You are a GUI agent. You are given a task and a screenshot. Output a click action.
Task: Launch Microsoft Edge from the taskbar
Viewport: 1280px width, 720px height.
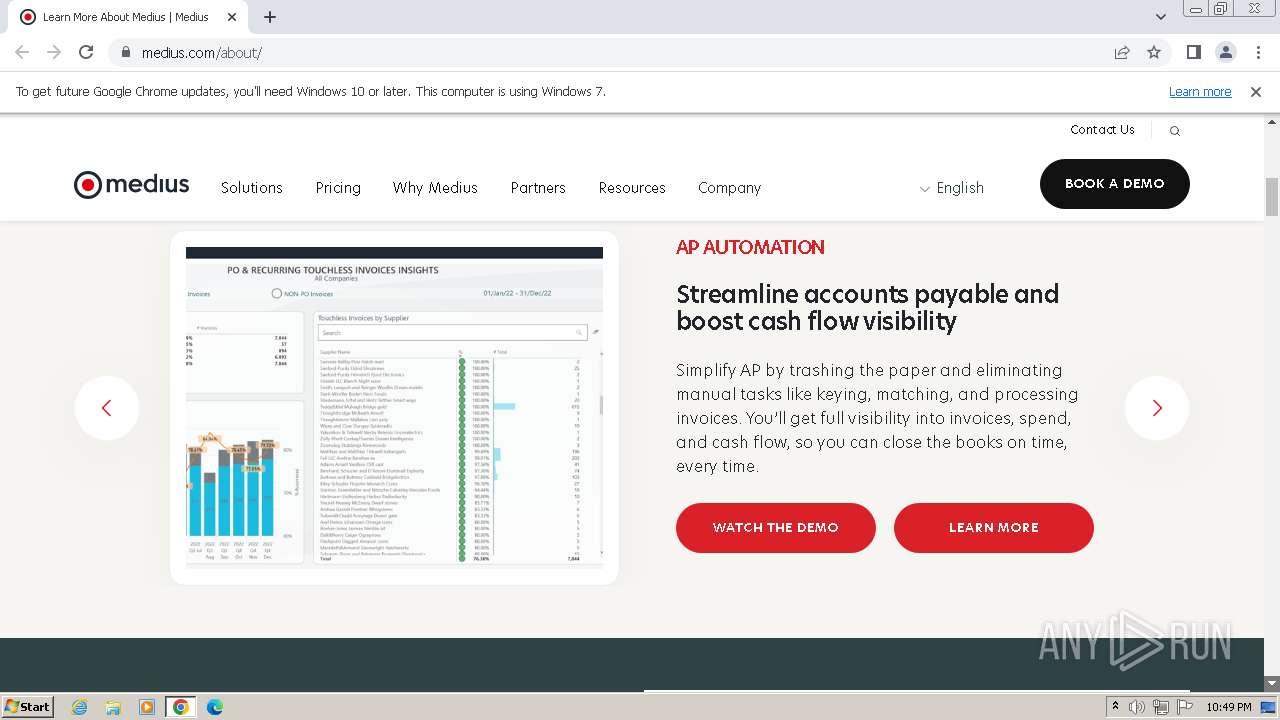coord(215,707)
